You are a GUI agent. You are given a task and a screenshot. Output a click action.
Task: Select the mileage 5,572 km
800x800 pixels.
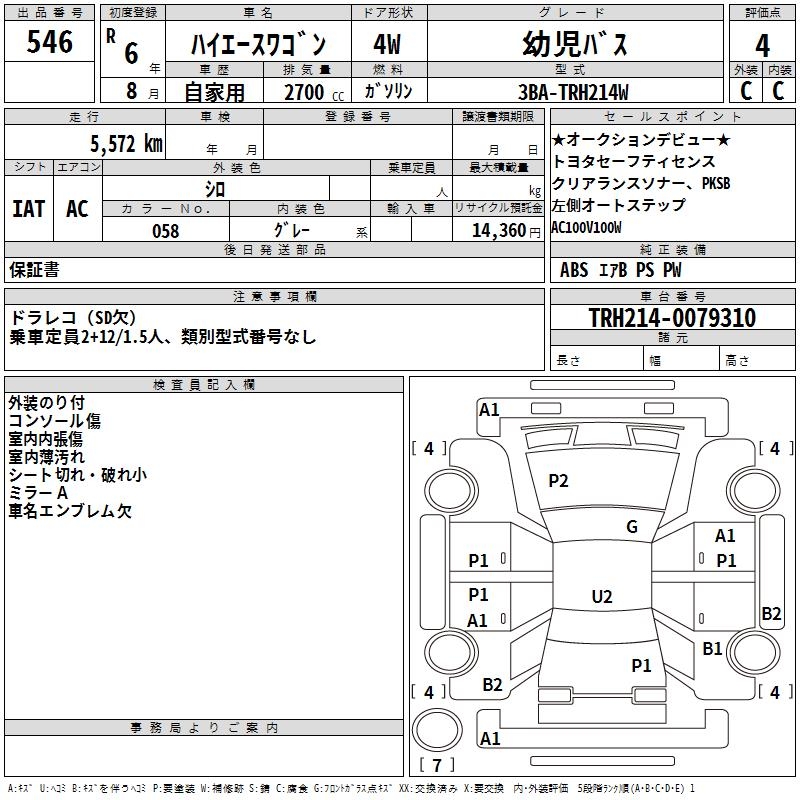(127, 143)
